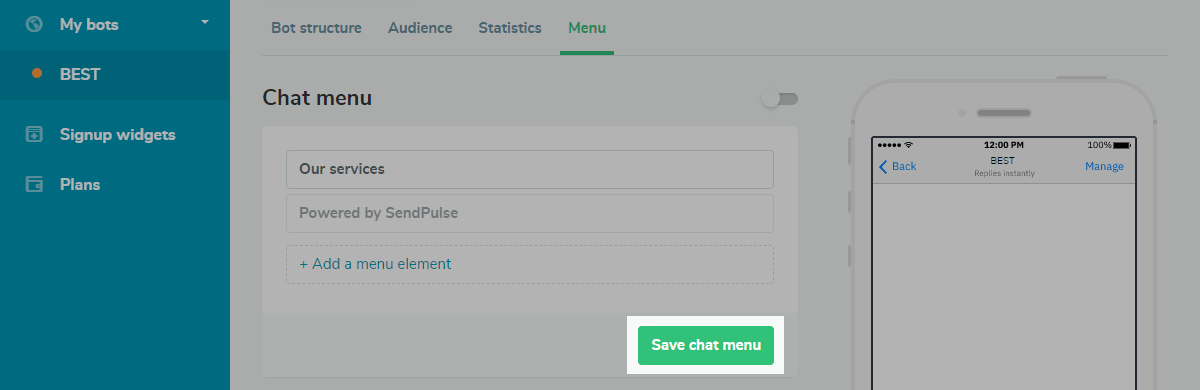The height and width of the screenshot is (390, 1200).
Task: Click the battery icon in phone preview
Action: pyautogui.click(x=1121, y=146)
